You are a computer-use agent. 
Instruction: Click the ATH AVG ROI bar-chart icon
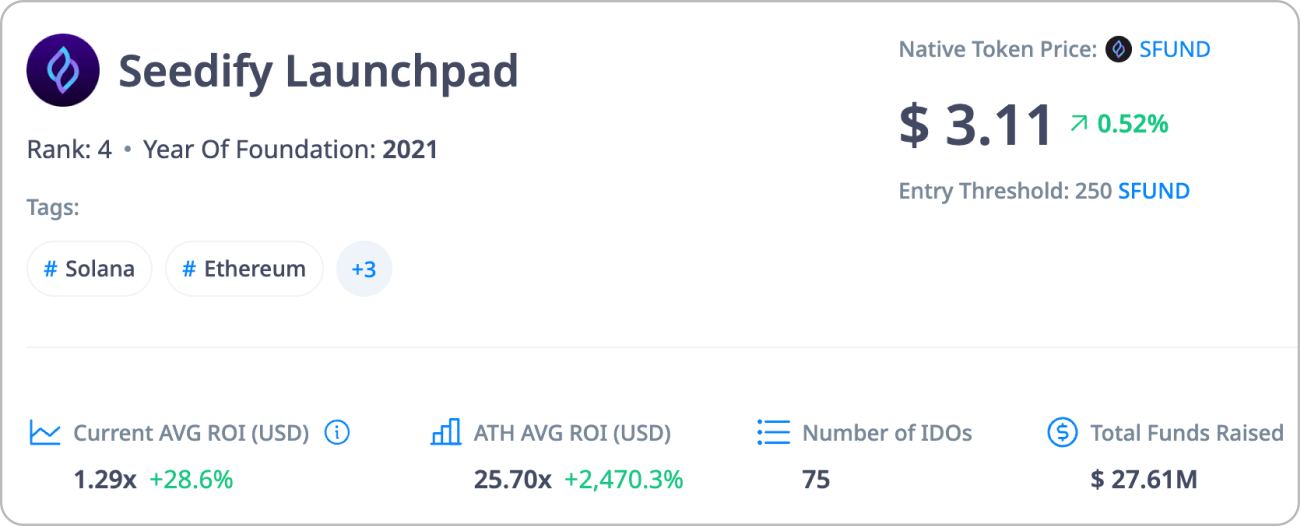tap(446, 432)
